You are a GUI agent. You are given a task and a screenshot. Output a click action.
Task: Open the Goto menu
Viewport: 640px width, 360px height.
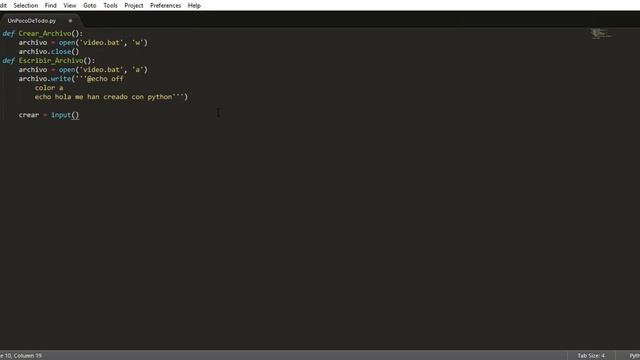[x=90, y=5]
